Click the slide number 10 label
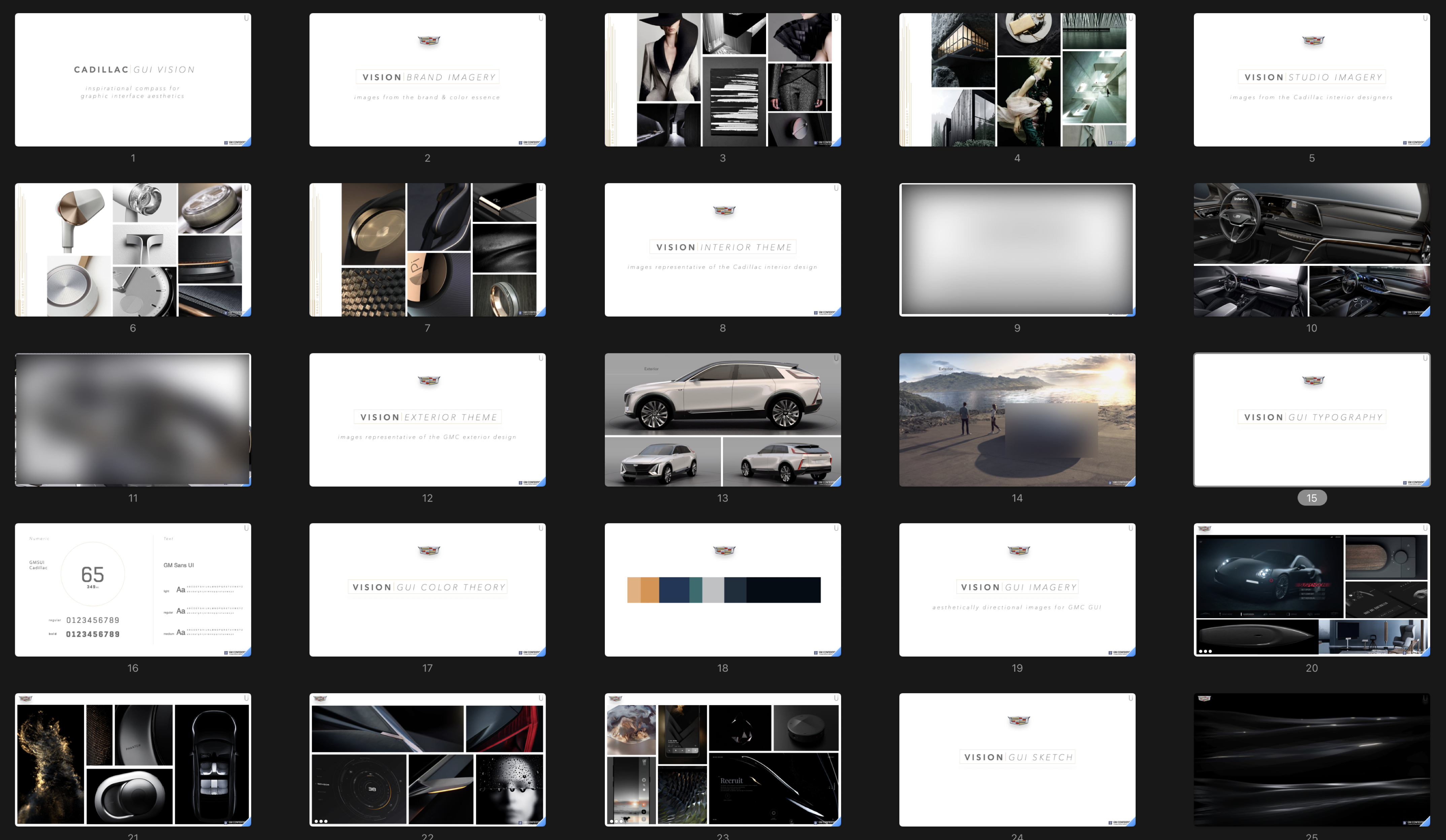1446x840 pixels. pos(1311,328)
